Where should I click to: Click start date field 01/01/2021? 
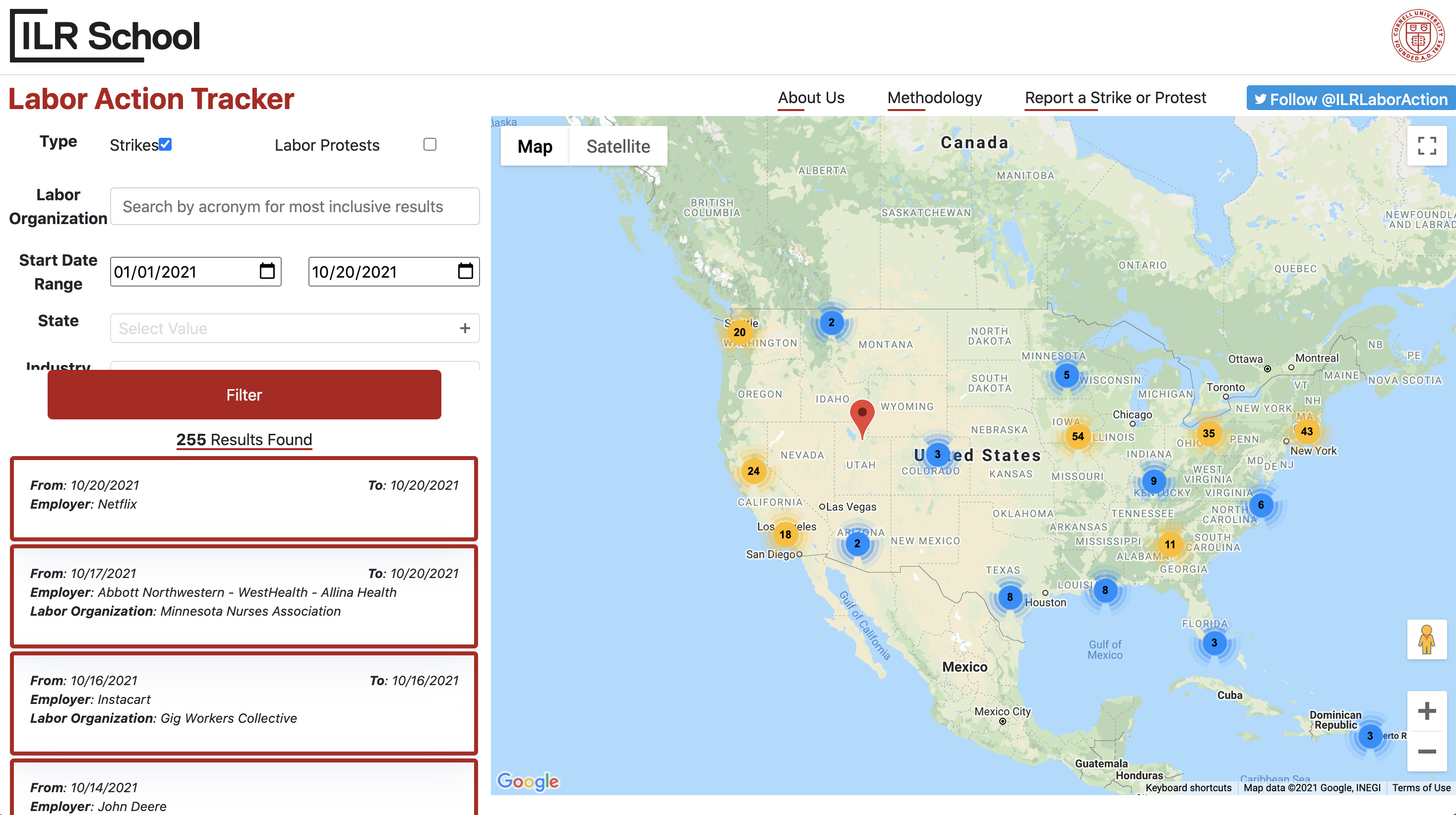pos(195,271)
